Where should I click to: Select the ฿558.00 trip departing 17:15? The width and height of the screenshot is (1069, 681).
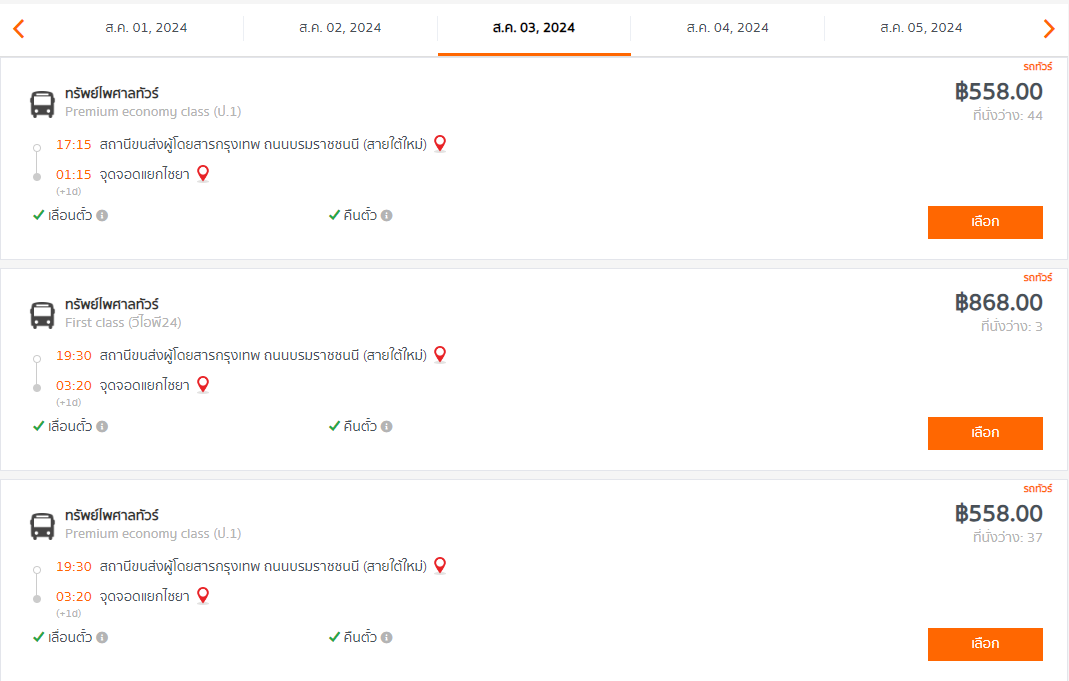tap(985, 222)
